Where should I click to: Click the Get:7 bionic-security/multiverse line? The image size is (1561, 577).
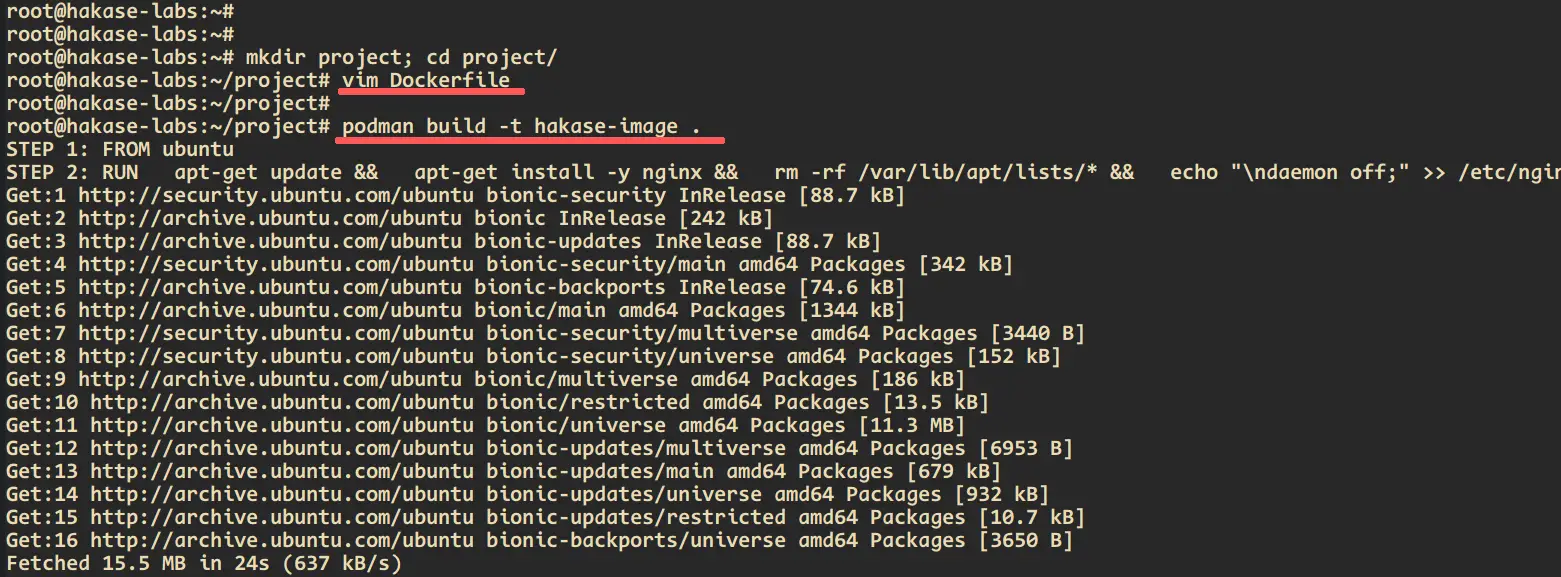click(545, 334)
